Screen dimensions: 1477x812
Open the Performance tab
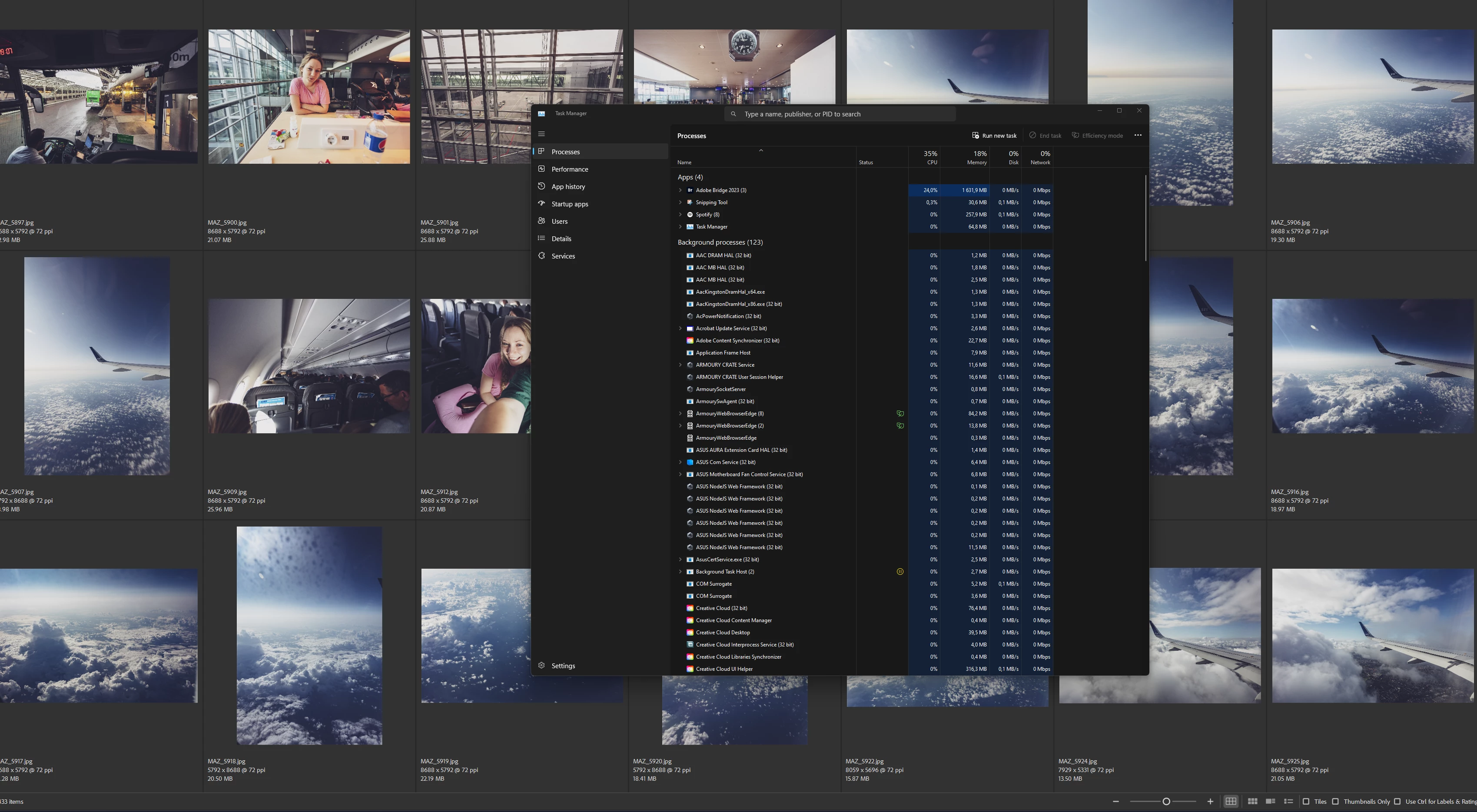coord(569,169)
